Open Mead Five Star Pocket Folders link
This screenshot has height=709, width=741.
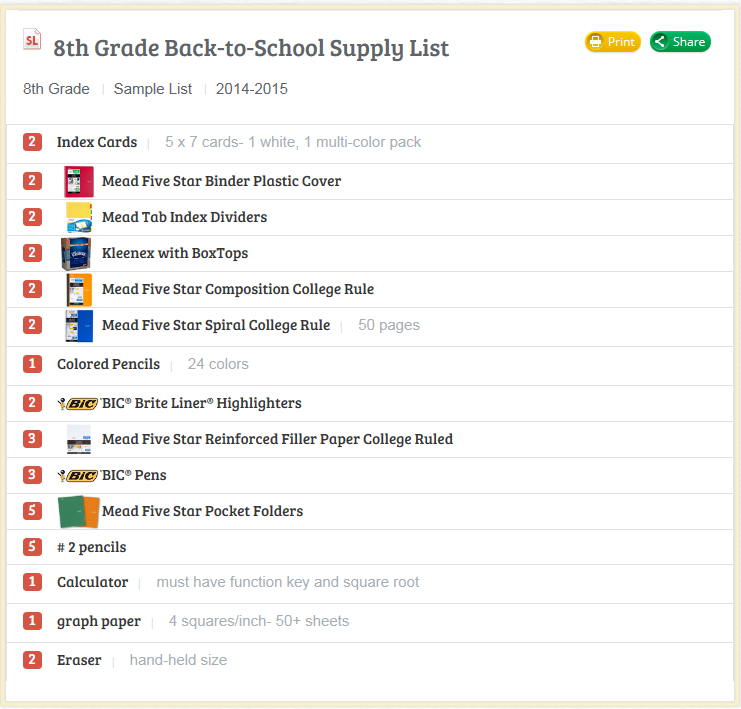tap(202, 511)
